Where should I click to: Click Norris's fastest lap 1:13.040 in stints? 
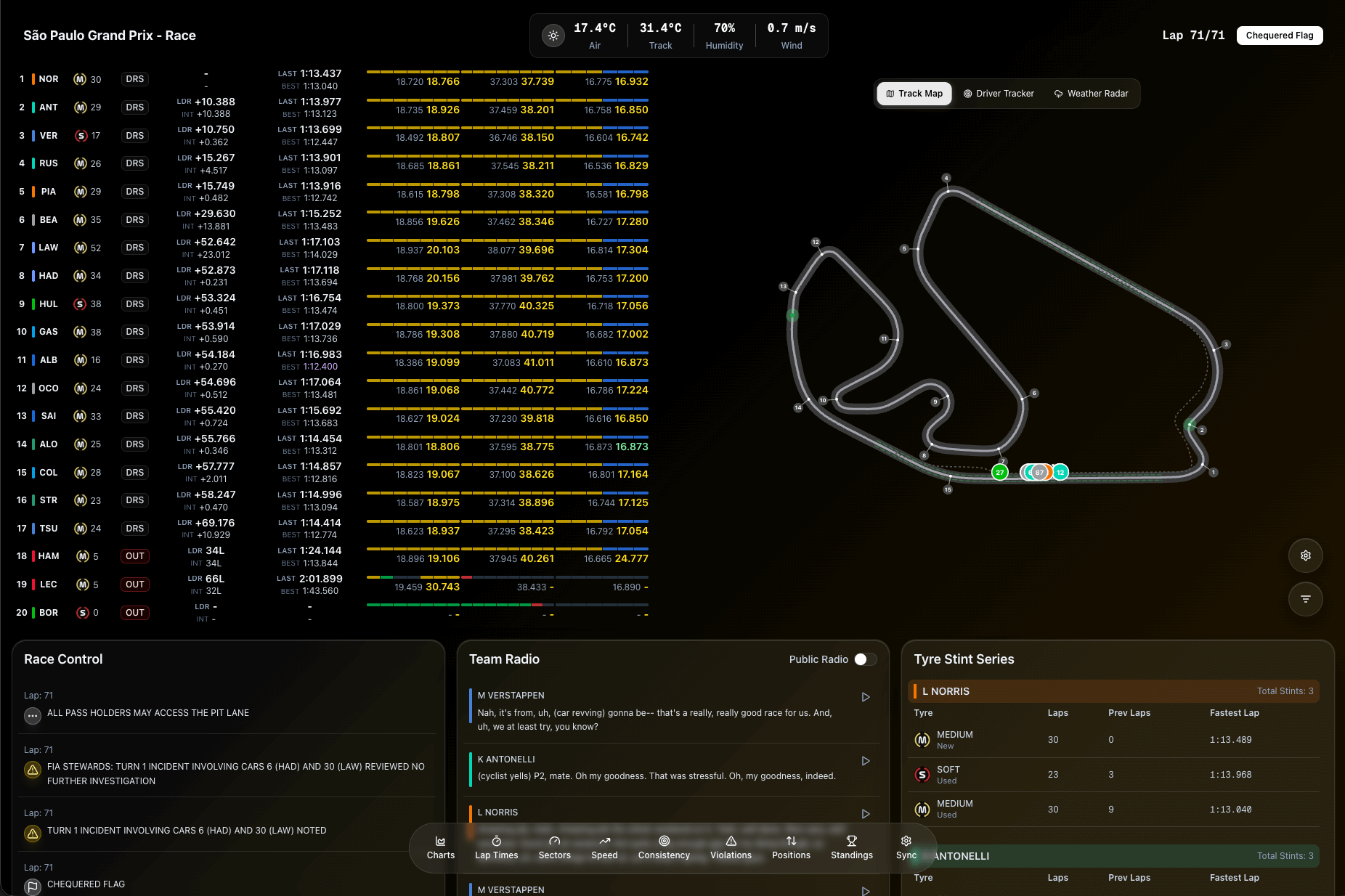coord(1230,810)
